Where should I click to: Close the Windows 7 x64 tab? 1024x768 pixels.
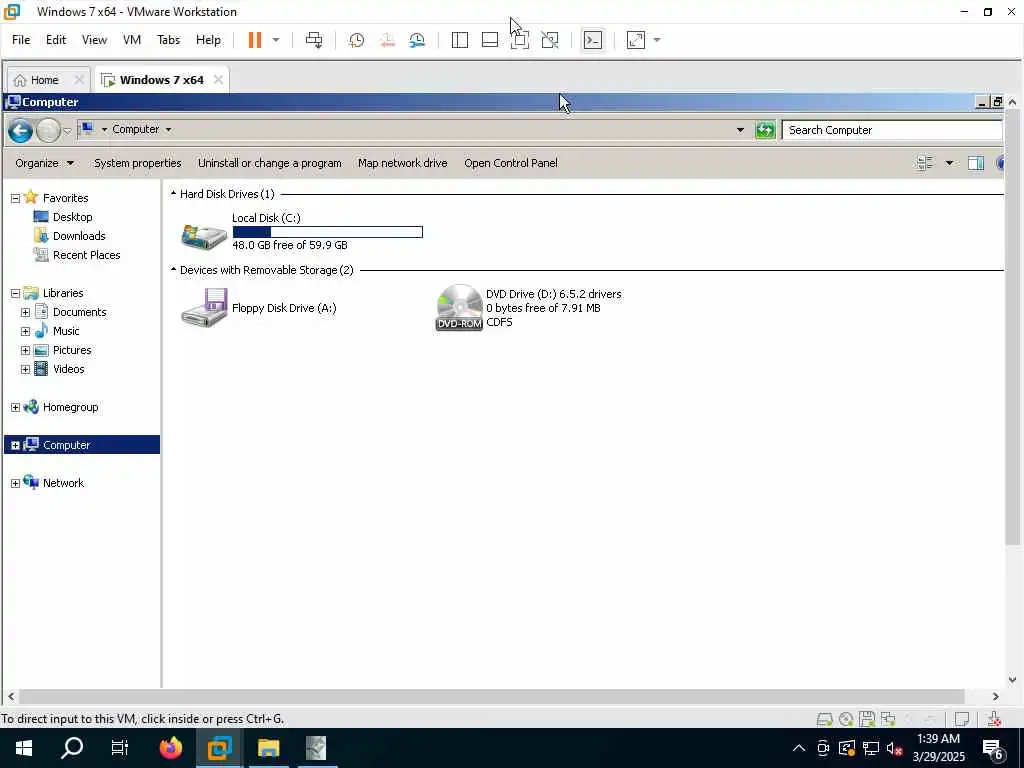218,80
